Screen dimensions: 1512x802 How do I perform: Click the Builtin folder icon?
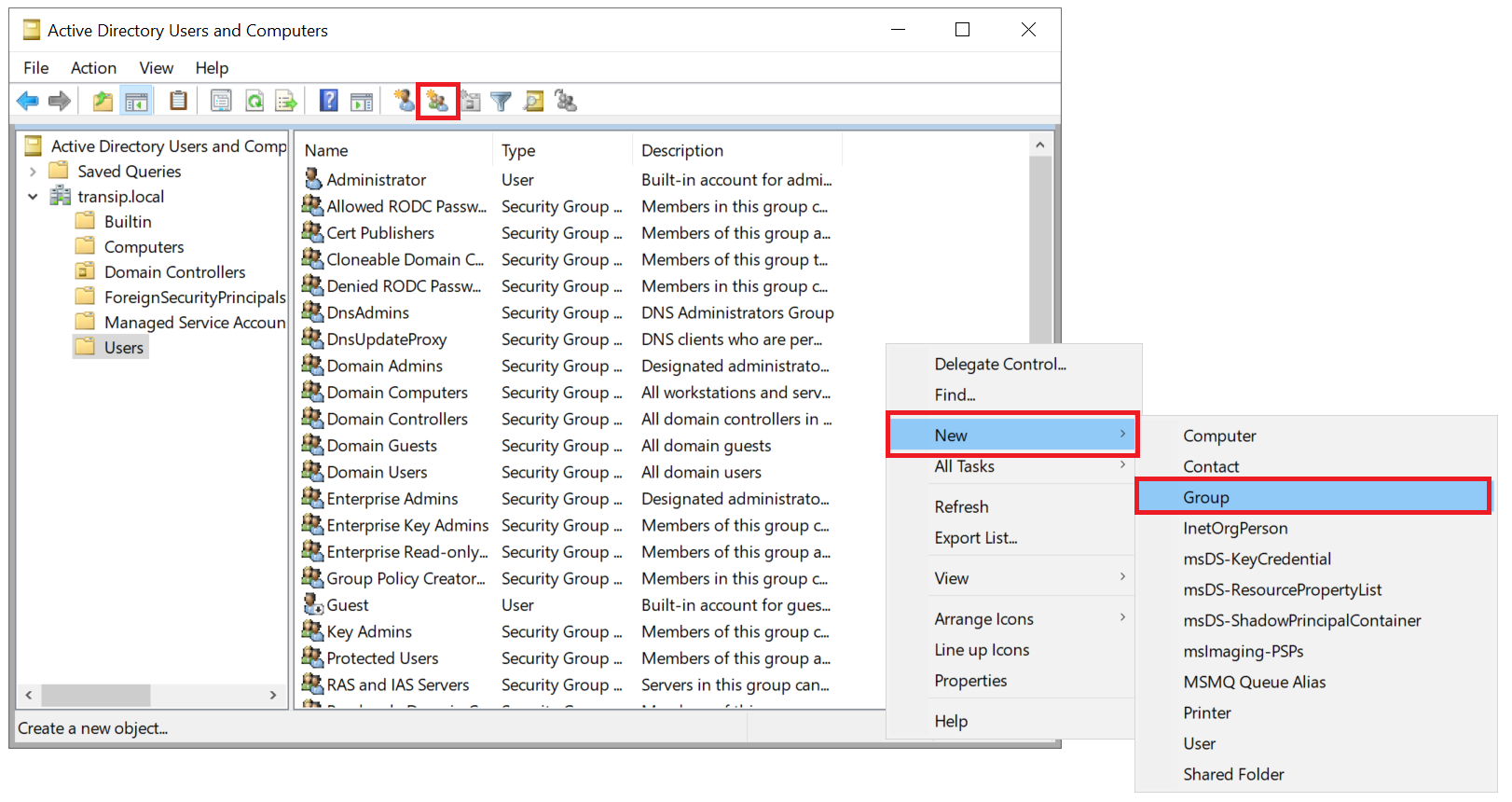pos(85,221)
